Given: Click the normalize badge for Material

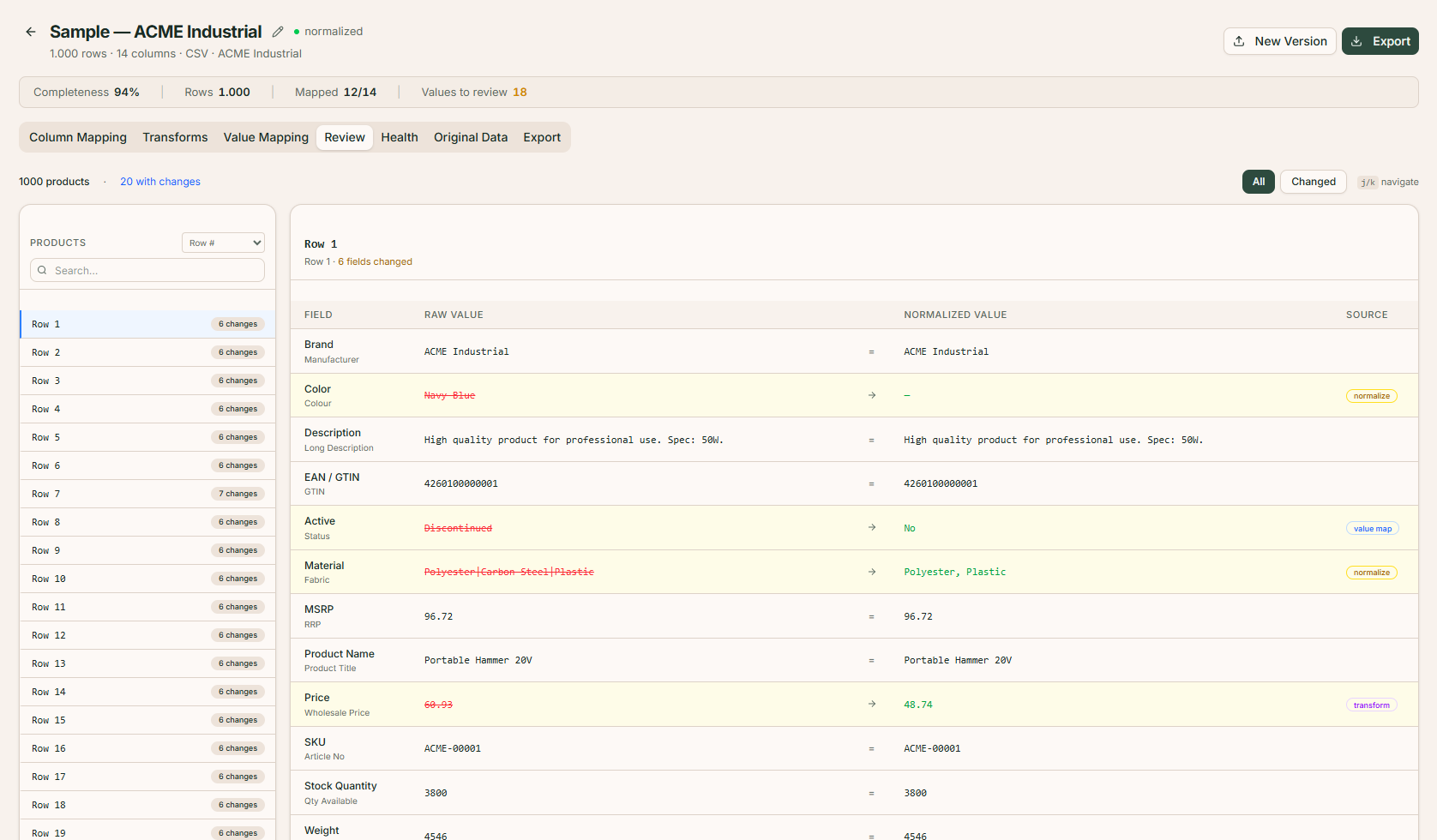Looking at the screenshot, I should point(1371,573).
